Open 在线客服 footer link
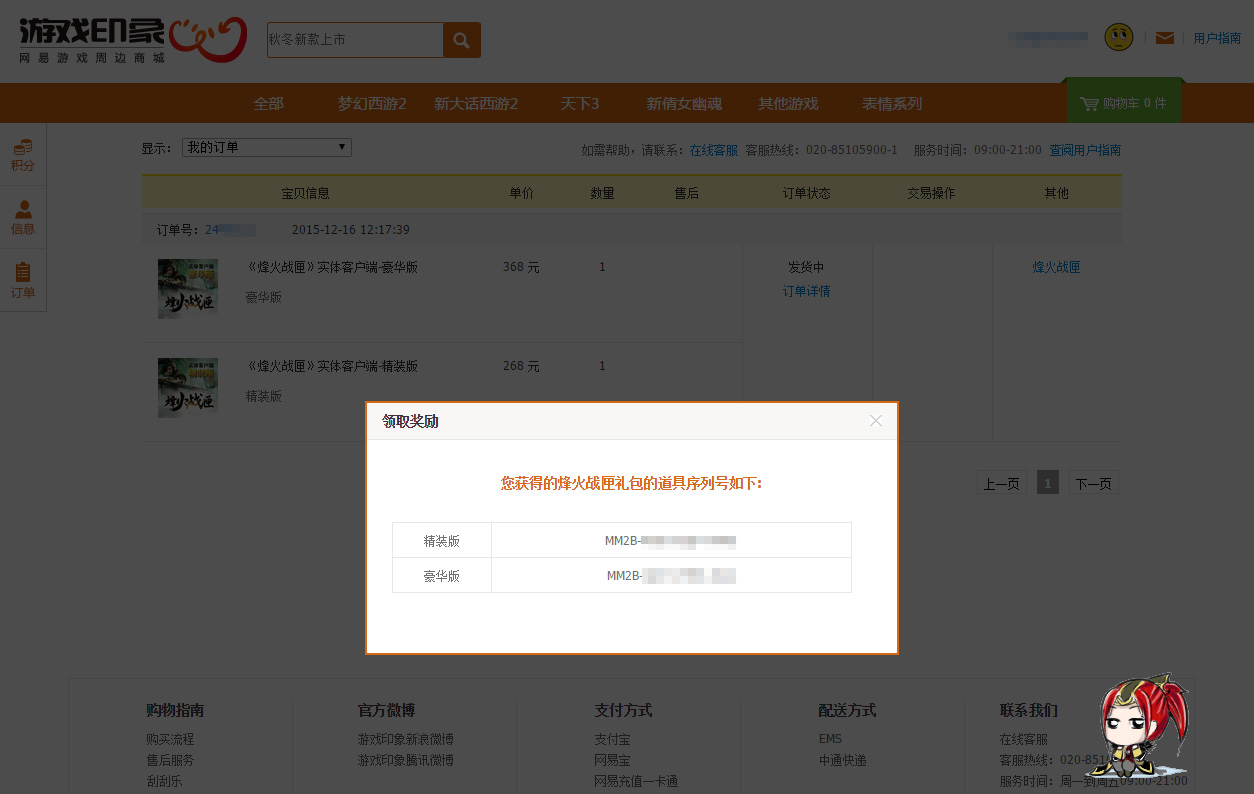The image size is (1254, 794). tap(1024, 739)
